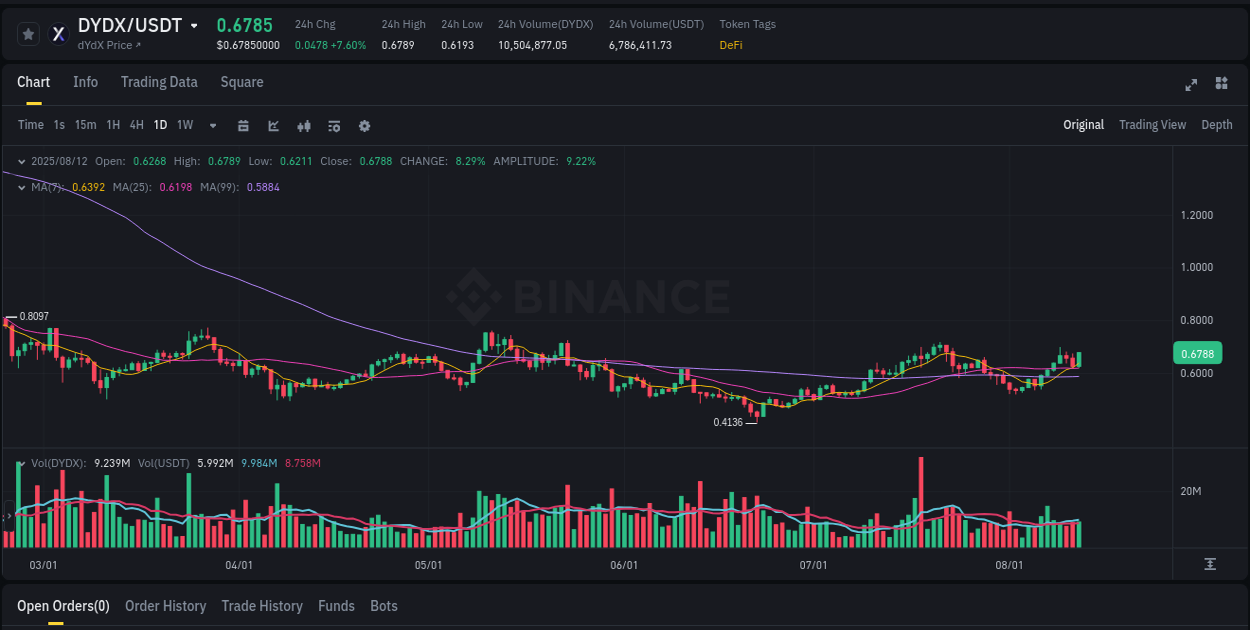
Task: Collapse the OHLC info row chevron
Action: [20, 160]
